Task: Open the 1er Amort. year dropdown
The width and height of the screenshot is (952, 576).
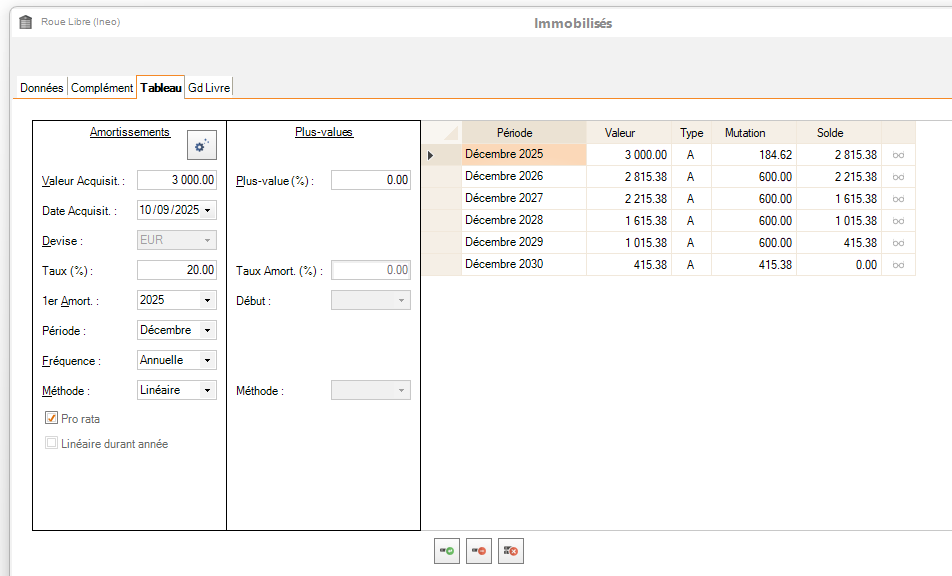Action: pos(207,300)
